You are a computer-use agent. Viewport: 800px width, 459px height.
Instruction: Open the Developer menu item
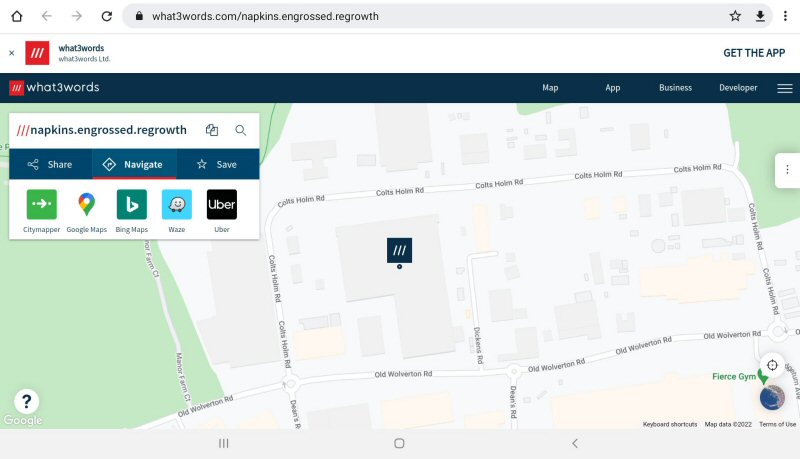tap(738, 88)
